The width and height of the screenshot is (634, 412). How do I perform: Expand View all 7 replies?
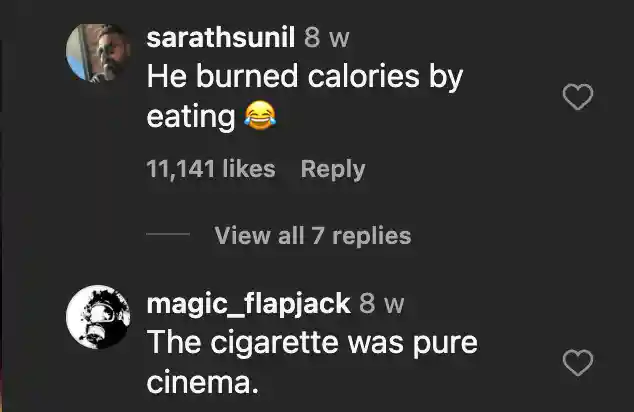(x=312, y=236)
